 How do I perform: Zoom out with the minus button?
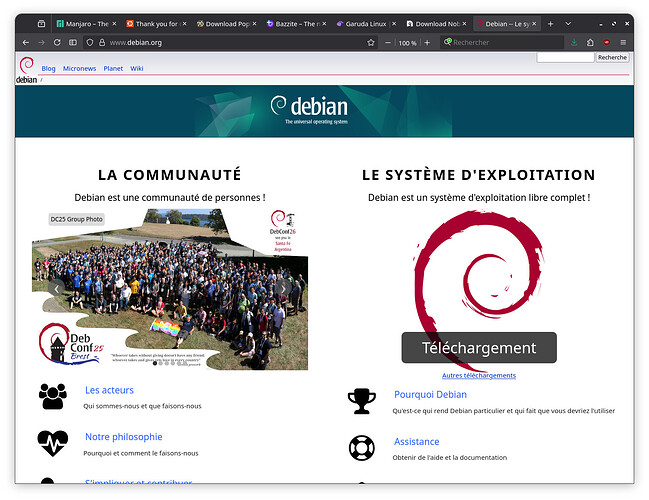388,42
